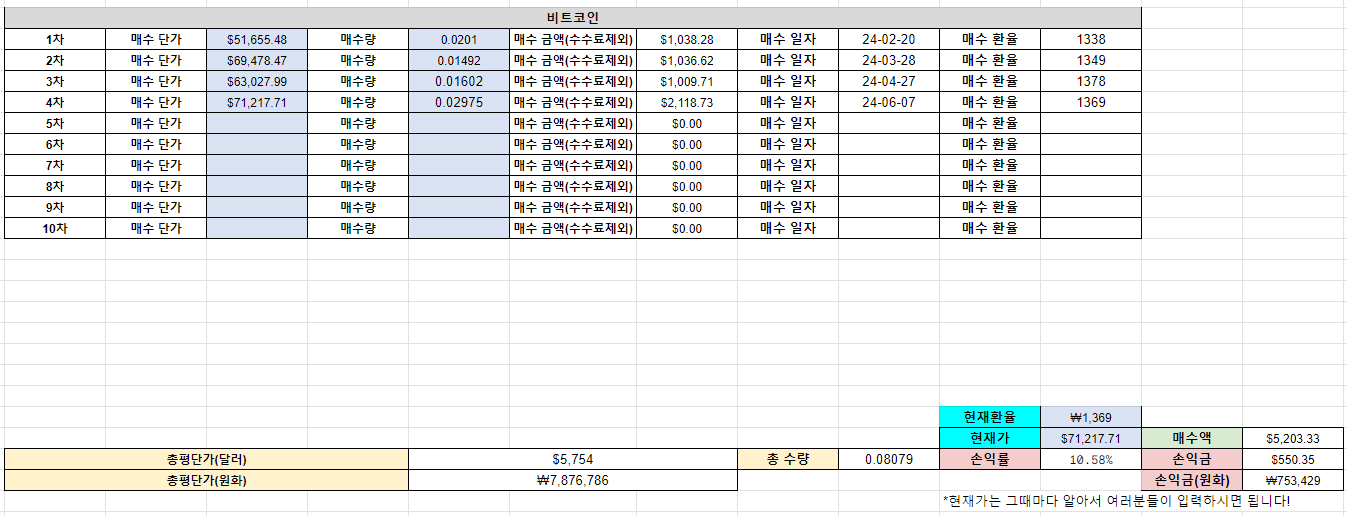Click the 7차 row 매수 금액(수수료제외) label
This screenshot has width=1347, height=516.
[573, 165]
